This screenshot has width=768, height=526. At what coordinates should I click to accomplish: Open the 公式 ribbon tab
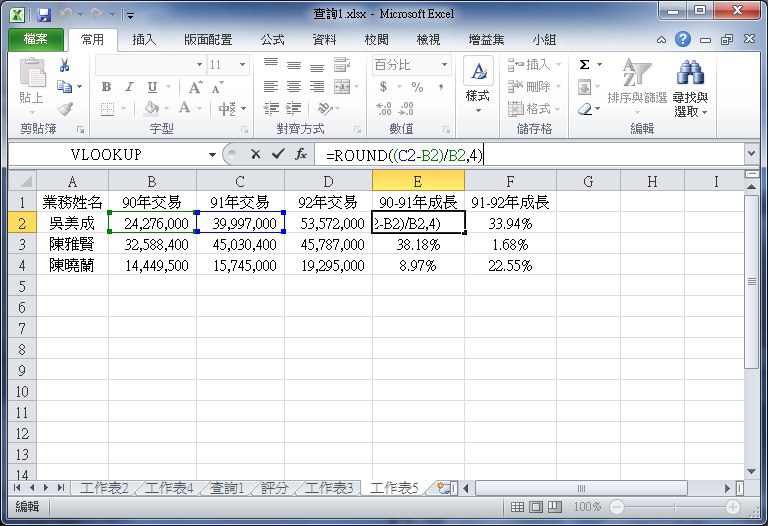tap(272, 40)
